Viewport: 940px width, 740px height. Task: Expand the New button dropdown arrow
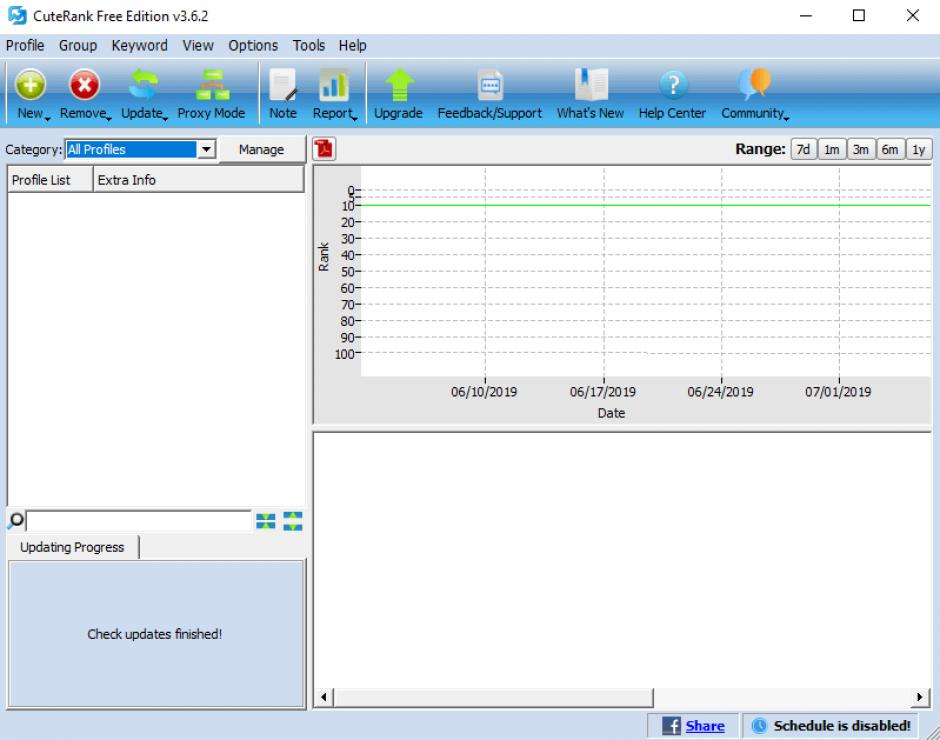point(47,118)
